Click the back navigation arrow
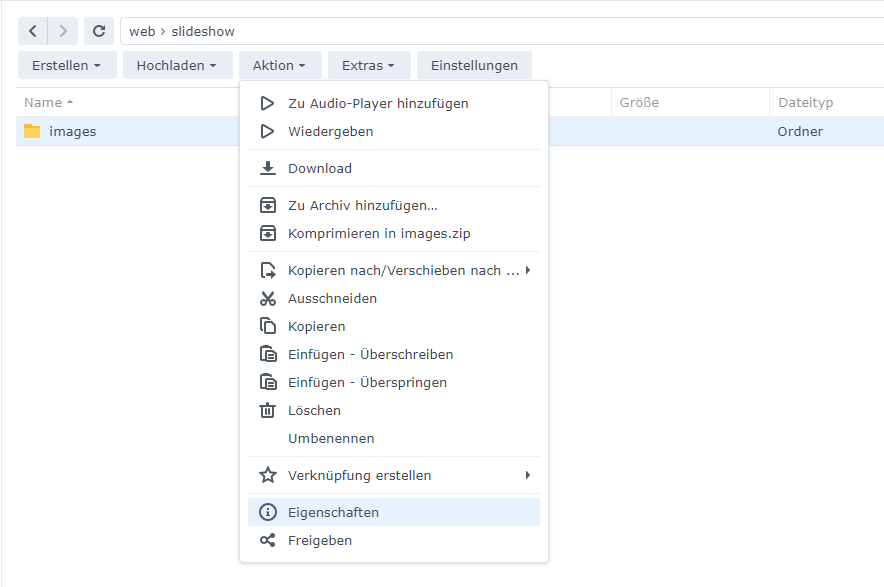 pyautogui.click(x=31, y=31)
